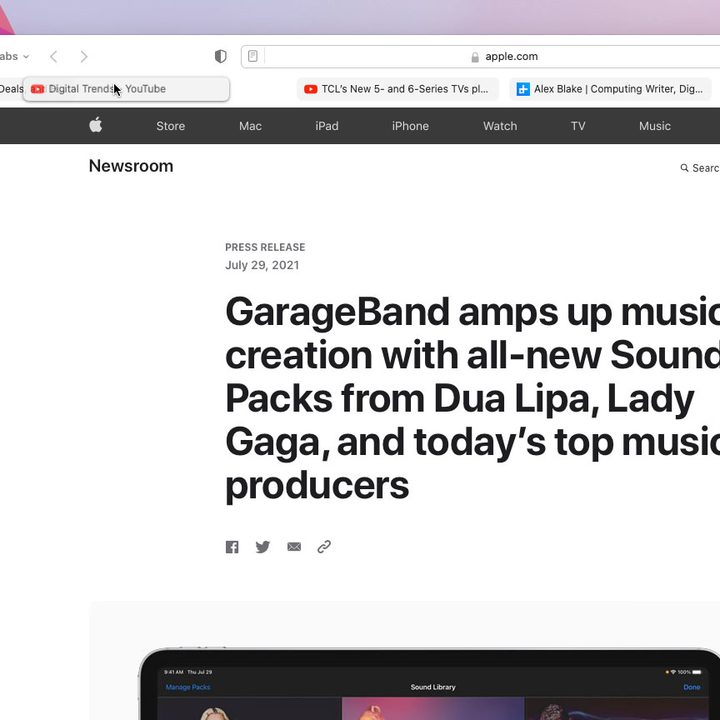Click the Sound Library title in the image
This screenshot has width=720, height=720.
coord(433,687)
